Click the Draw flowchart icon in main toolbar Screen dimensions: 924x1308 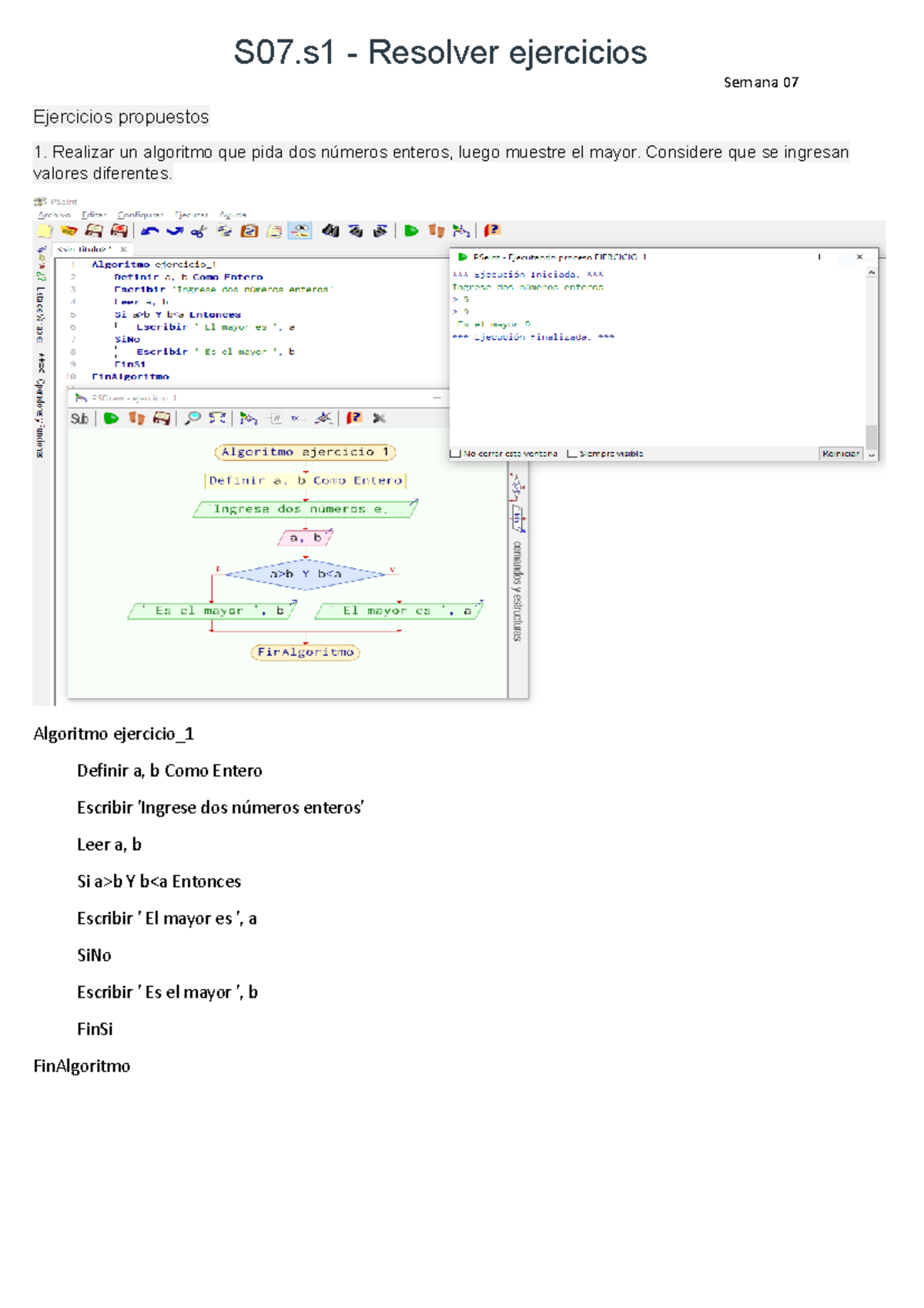coord(461,230)
